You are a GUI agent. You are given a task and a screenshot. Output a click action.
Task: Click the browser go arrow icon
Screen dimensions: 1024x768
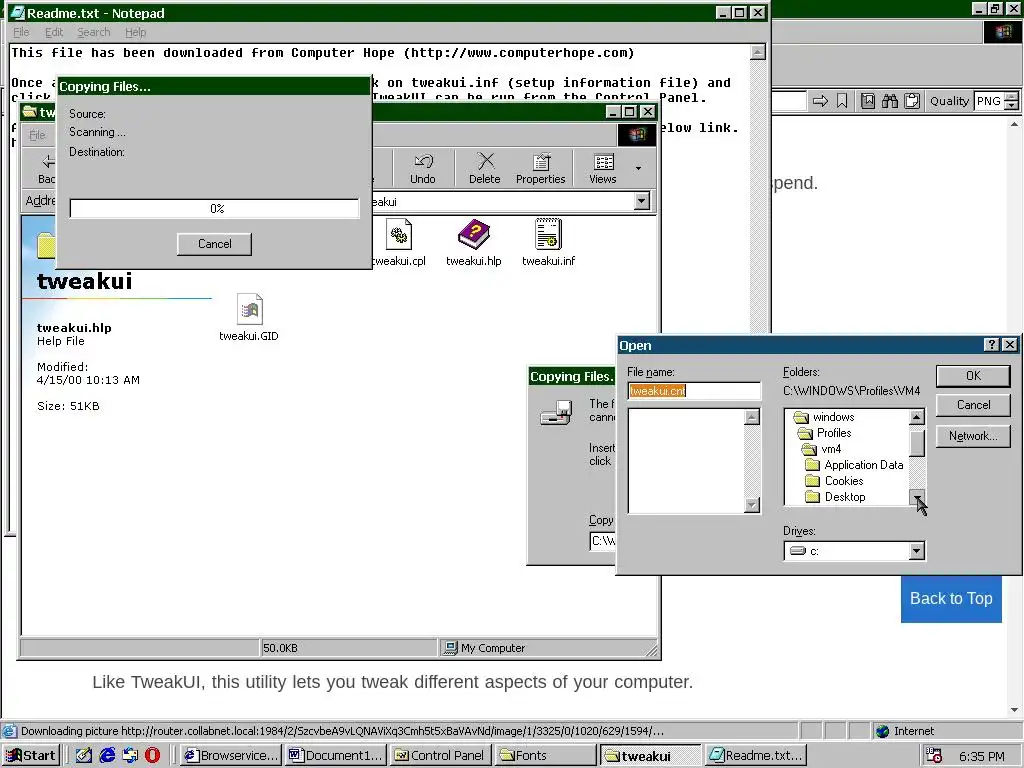click(820, 101)
